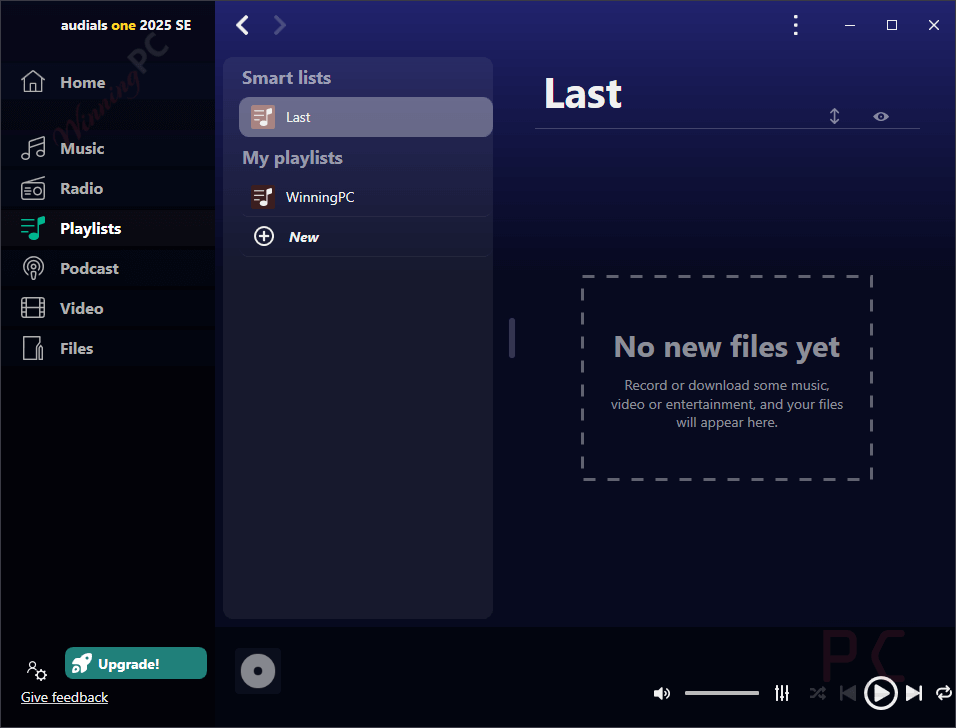Screen dimensions: 956x728
Task: Open the Give feedback link
Action: point(65,697)
